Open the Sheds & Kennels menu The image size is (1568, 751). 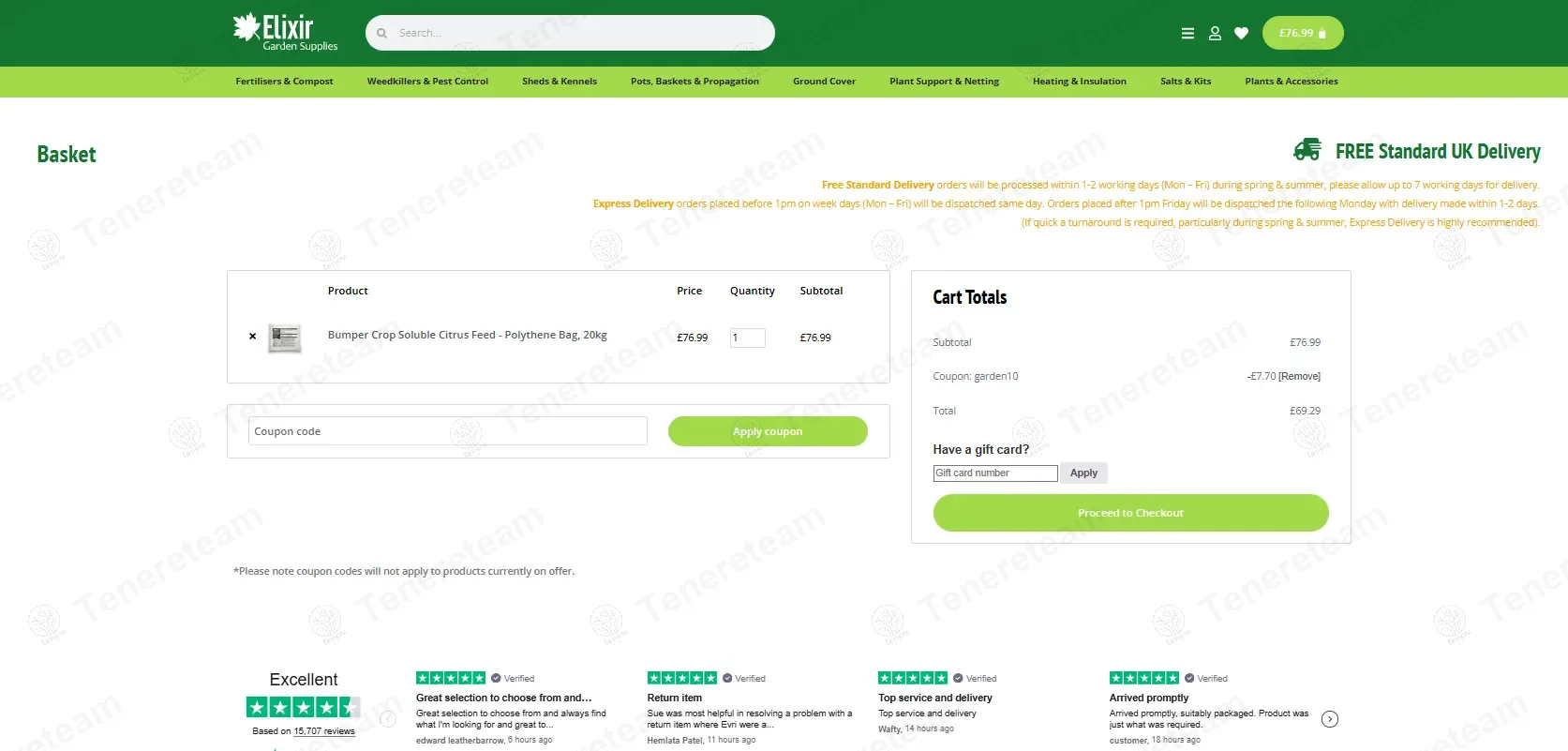560,82
